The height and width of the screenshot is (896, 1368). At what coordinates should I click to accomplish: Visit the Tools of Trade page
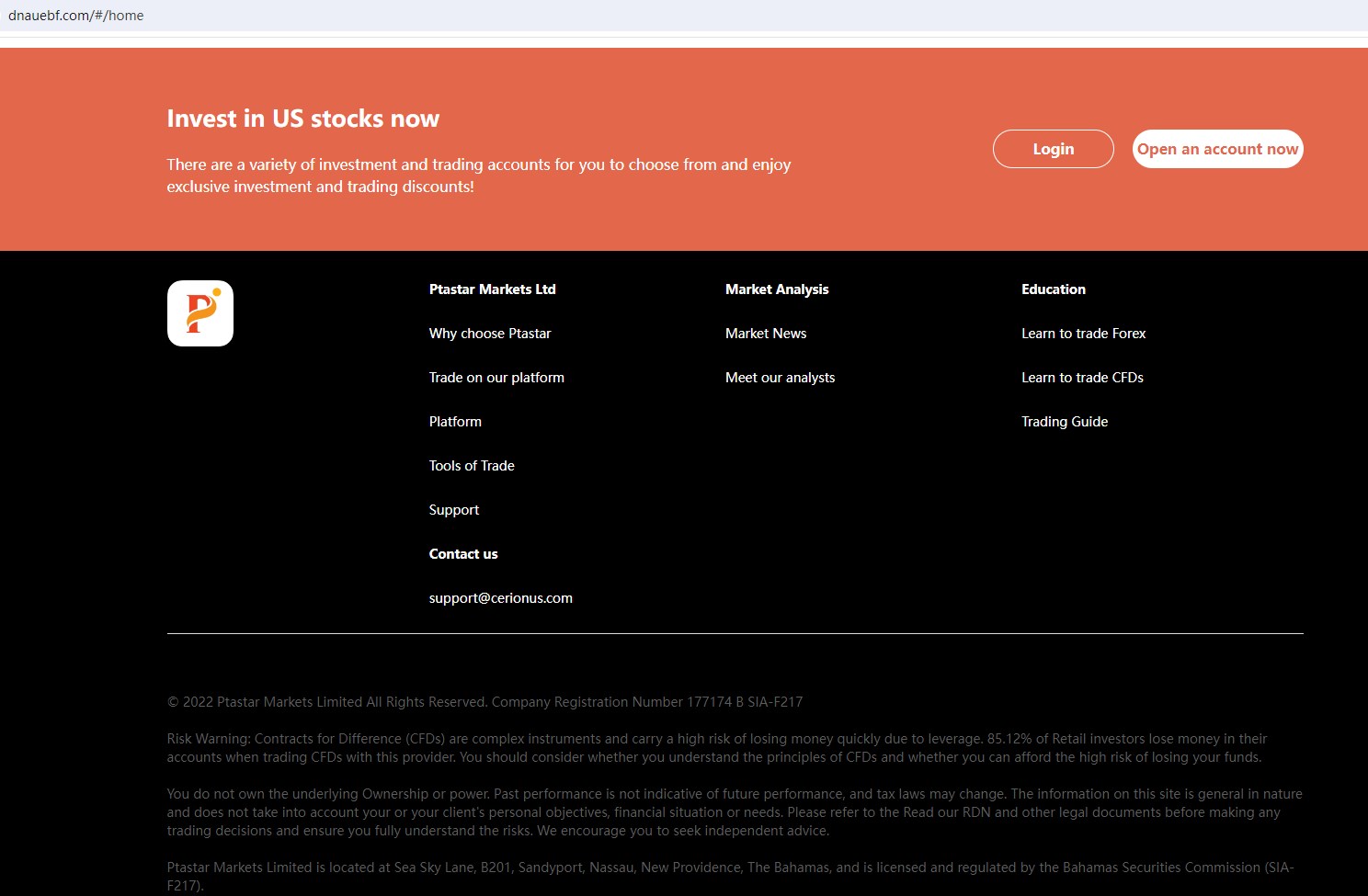[x=472, y=466]
